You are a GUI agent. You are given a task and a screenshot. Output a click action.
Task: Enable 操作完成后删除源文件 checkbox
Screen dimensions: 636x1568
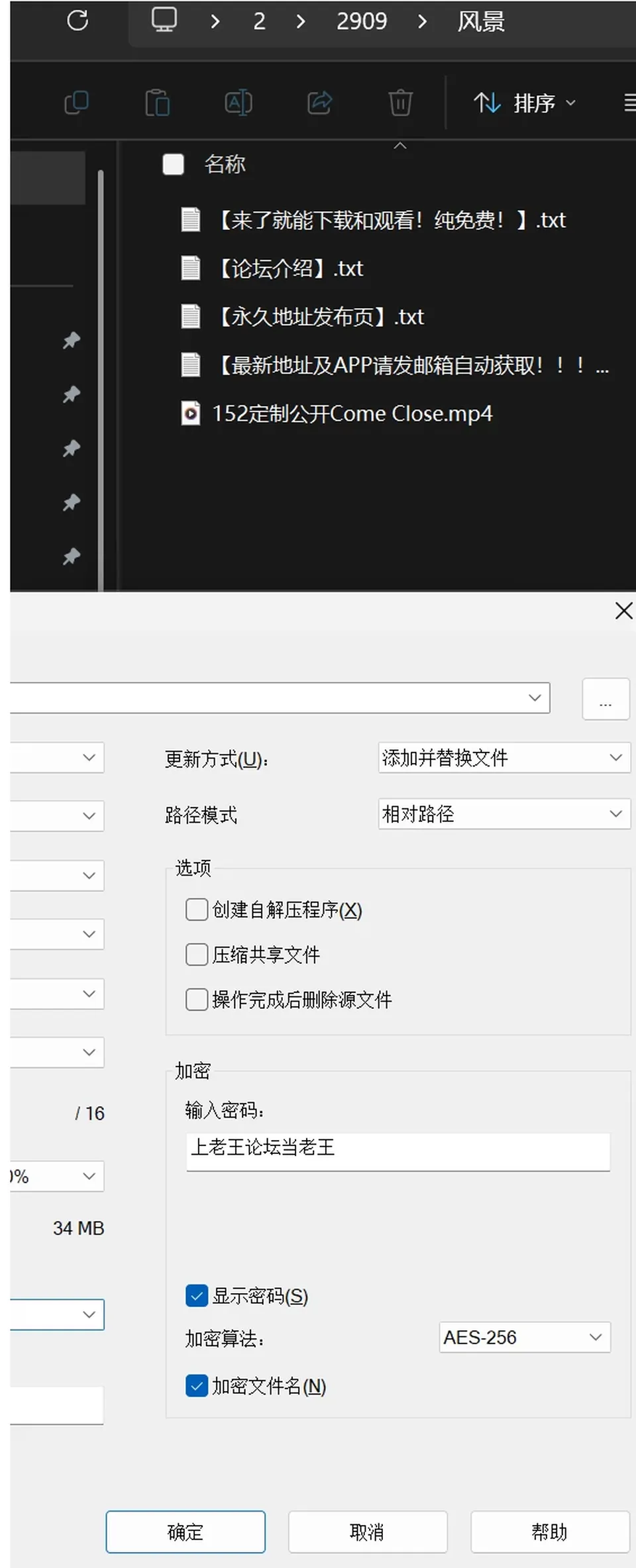(197, 1000)
